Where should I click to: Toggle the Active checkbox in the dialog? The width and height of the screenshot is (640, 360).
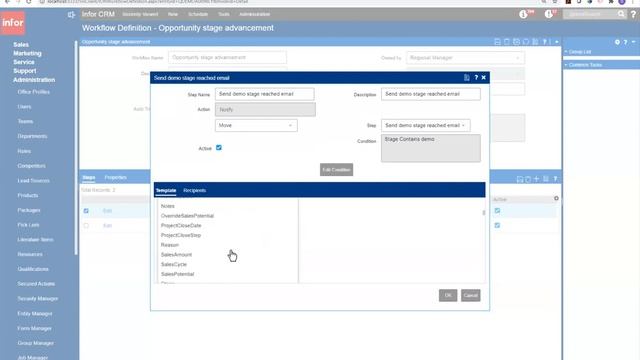(219, 148)
